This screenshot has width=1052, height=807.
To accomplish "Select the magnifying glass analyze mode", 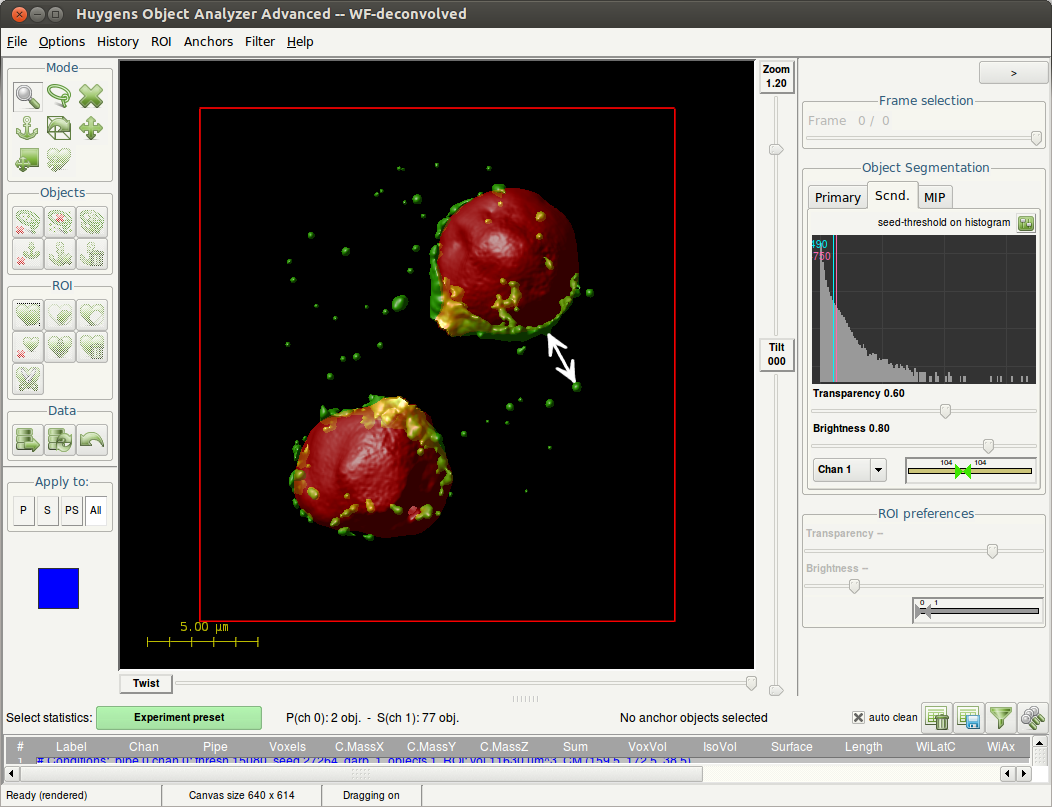I will (27, 96).
